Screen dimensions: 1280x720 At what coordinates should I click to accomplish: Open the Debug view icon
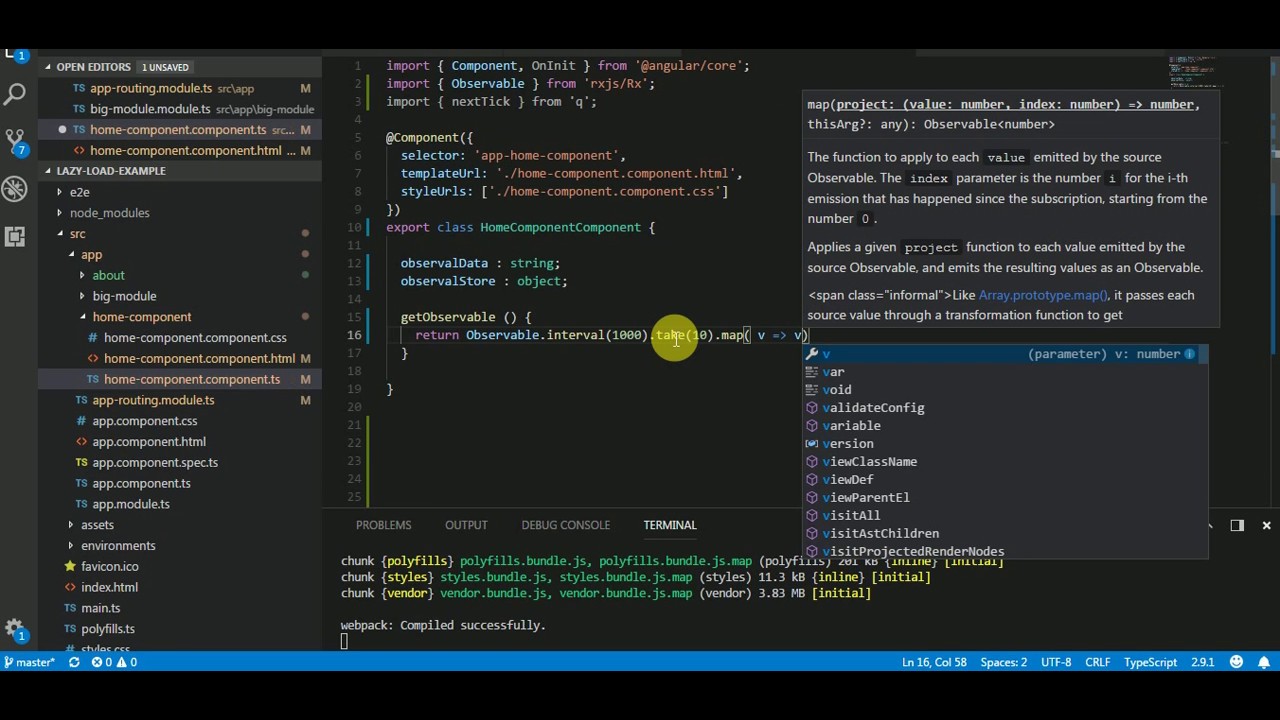pyautogui.click(x=15, y=189)
